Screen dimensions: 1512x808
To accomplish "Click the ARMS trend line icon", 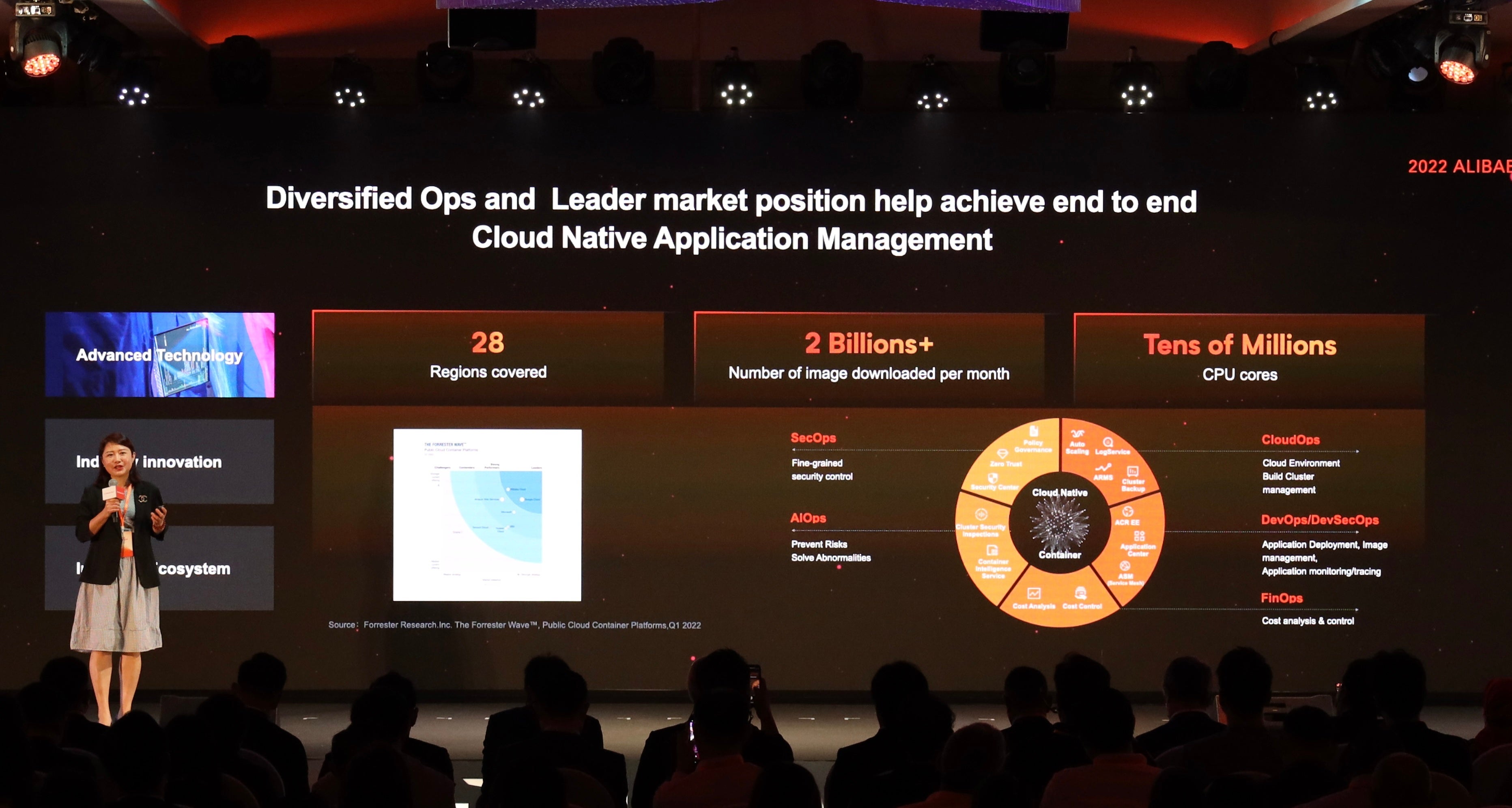I will coord(1103,468).
